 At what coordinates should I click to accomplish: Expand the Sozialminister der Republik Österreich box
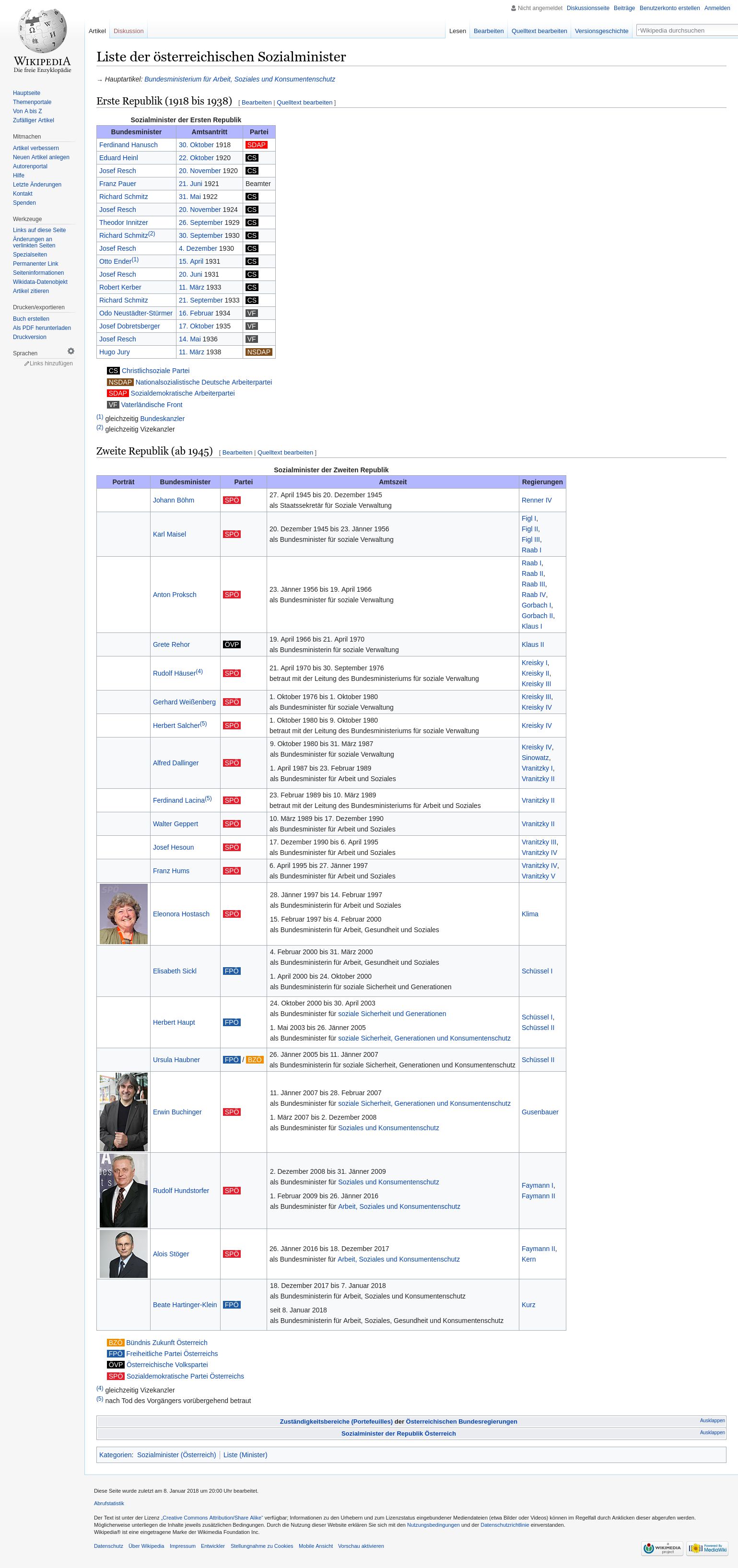(x=712, y=1432)
